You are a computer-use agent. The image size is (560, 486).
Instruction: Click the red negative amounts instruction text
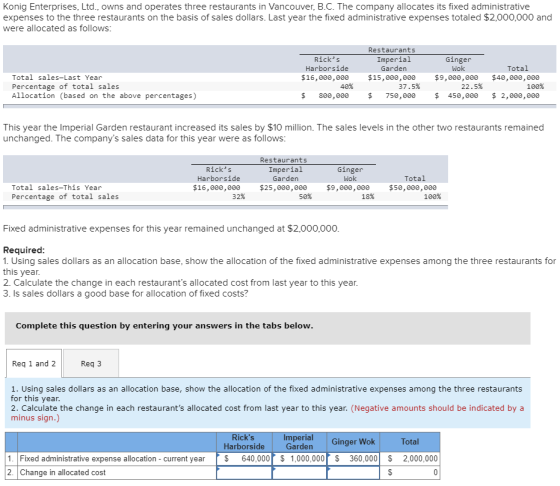coord(267,413)
